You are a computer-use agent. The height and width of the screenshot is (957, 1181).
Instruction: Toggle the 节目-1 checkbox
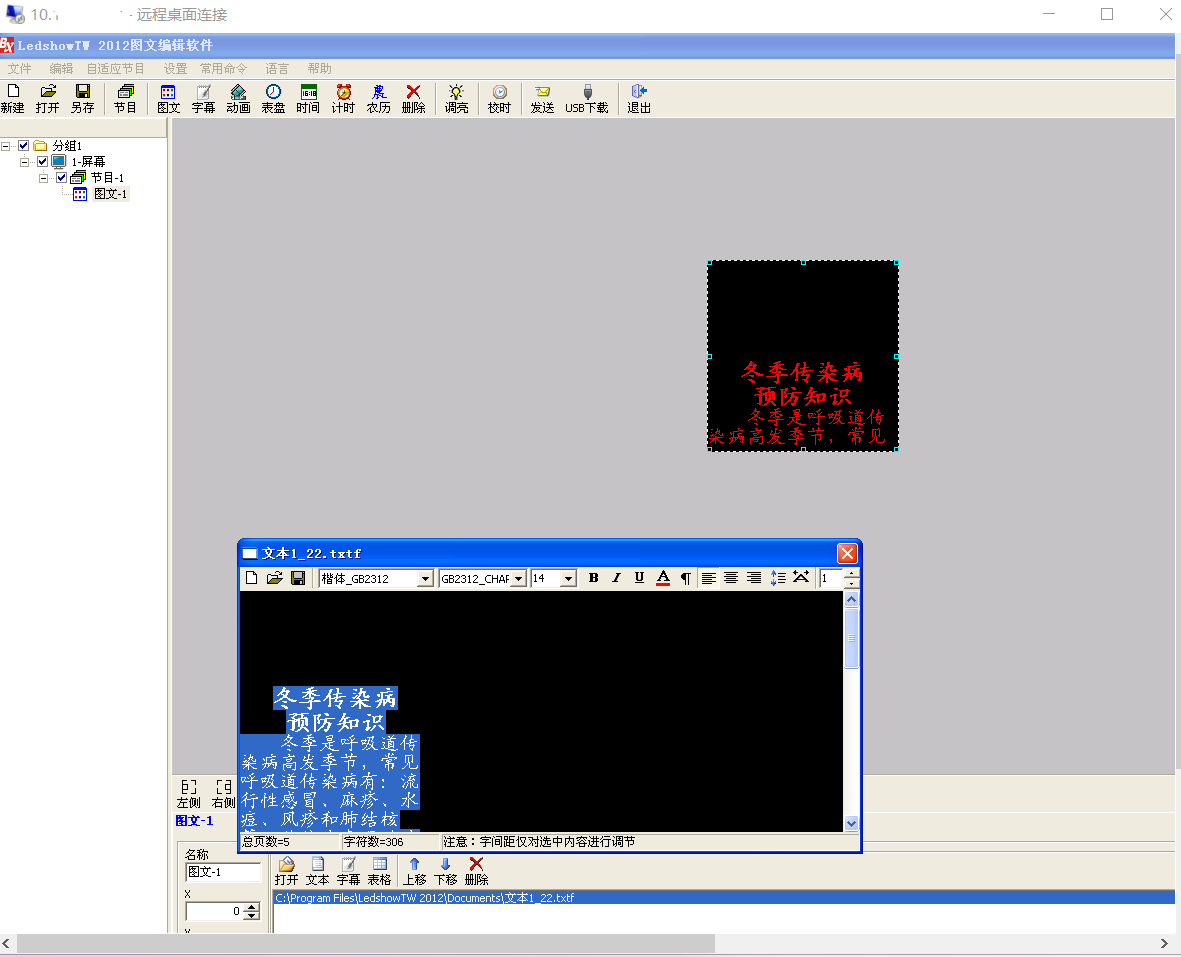(x=62, y=178)
